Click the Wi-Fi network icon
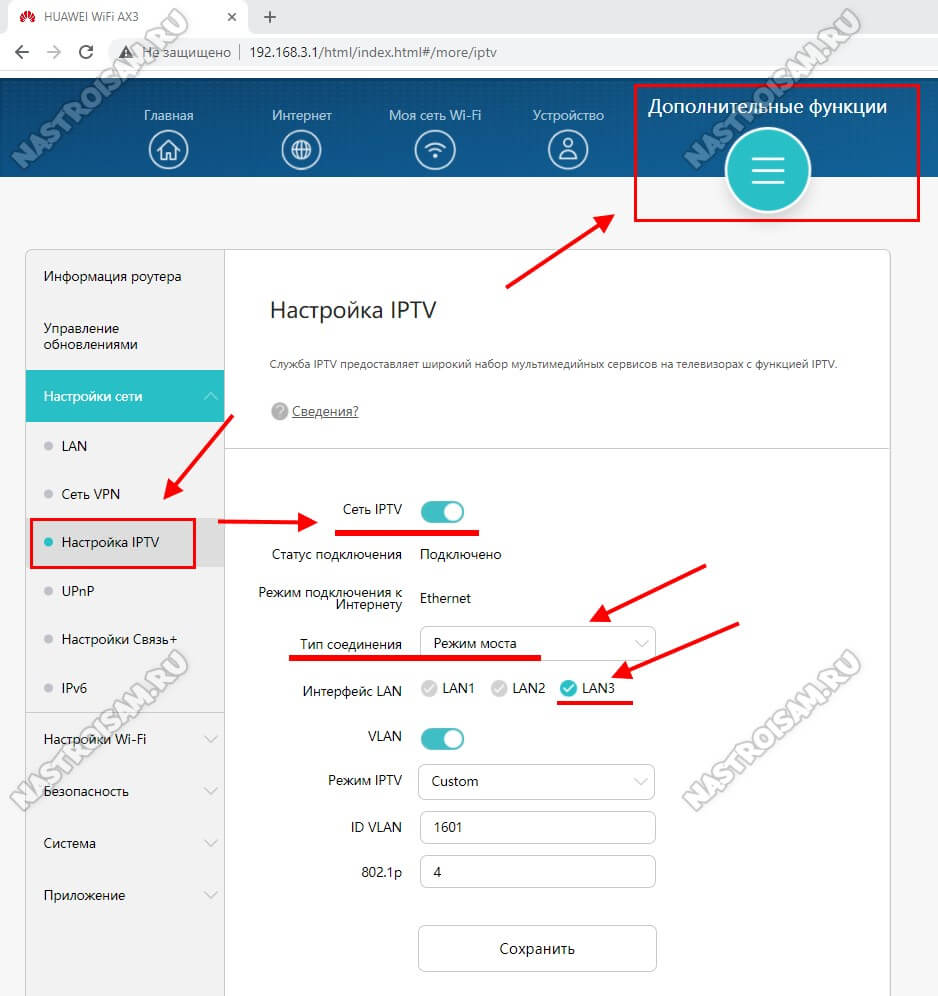This screenshot has width=938, height=996. [434, 150]
